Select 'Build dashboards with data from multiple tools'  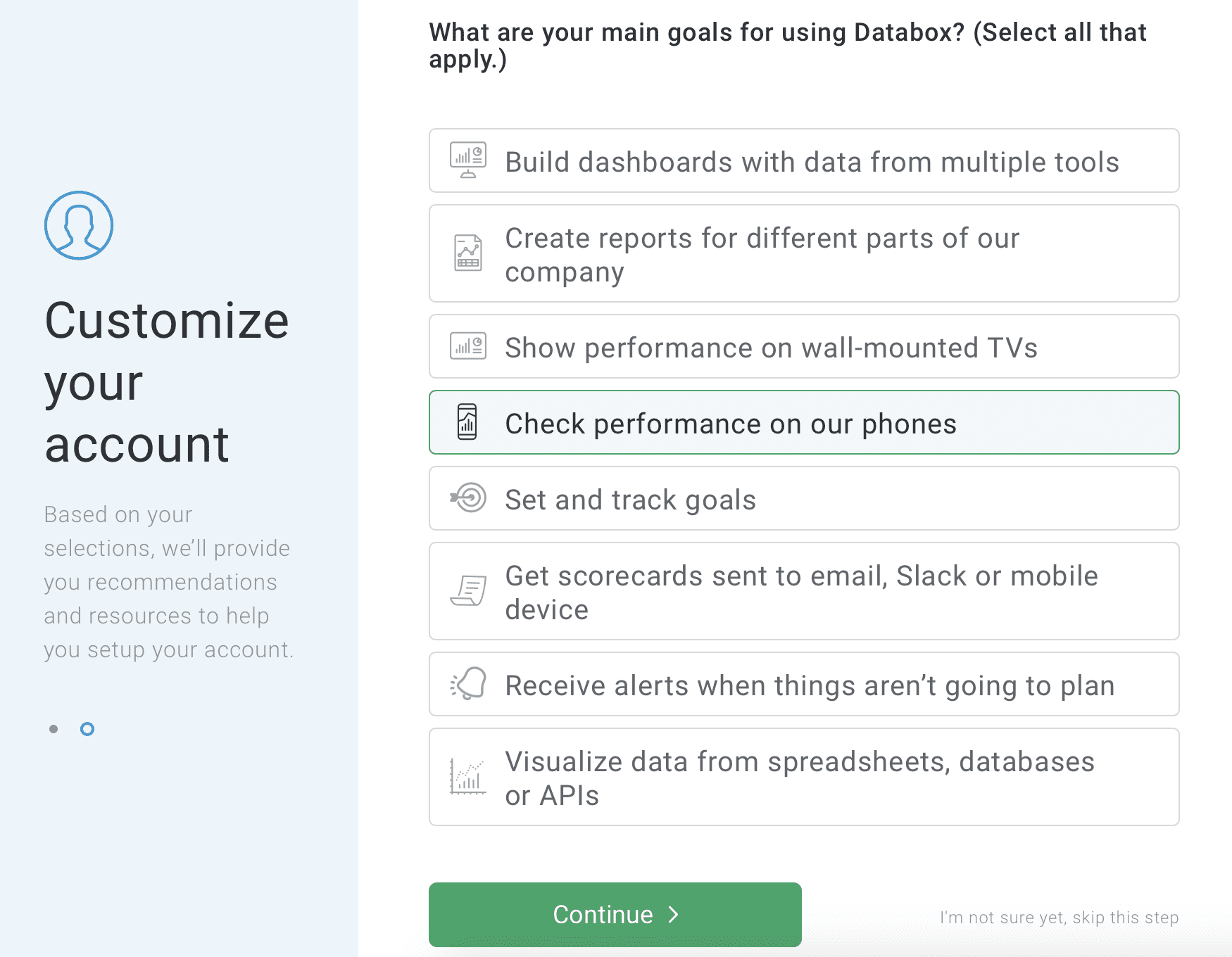pyautogui.click(x=803, y=160)
